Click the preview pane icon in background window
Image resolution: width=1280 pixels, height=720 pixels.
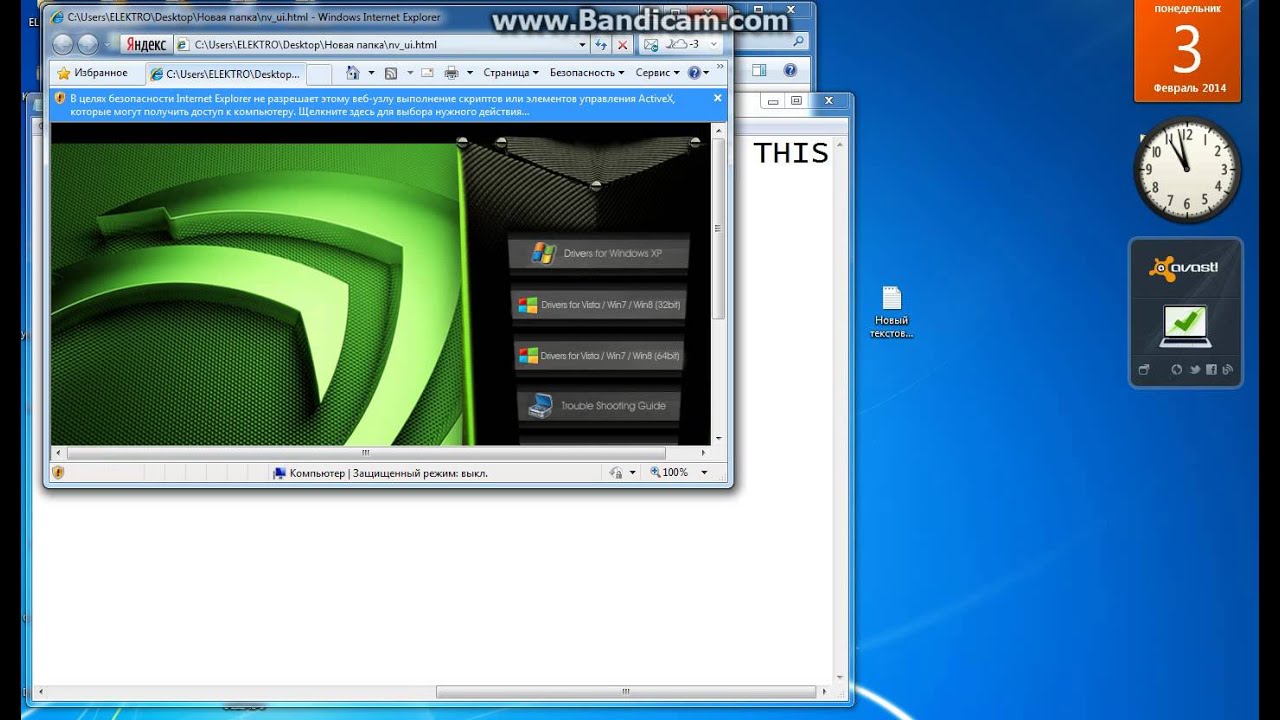point(759,70)
